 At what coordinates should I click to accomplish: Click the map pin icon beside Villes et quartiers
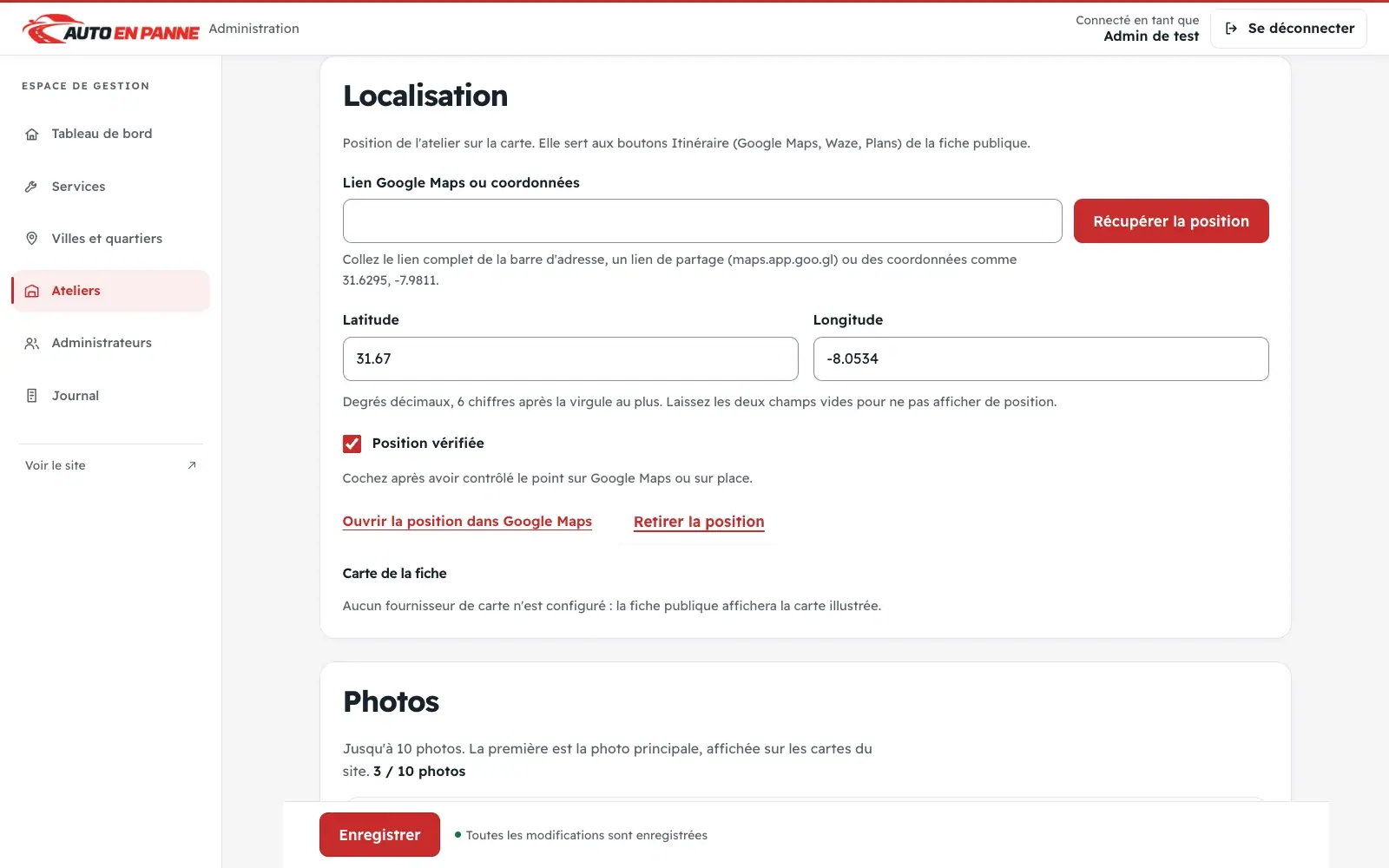coord(32,239)
